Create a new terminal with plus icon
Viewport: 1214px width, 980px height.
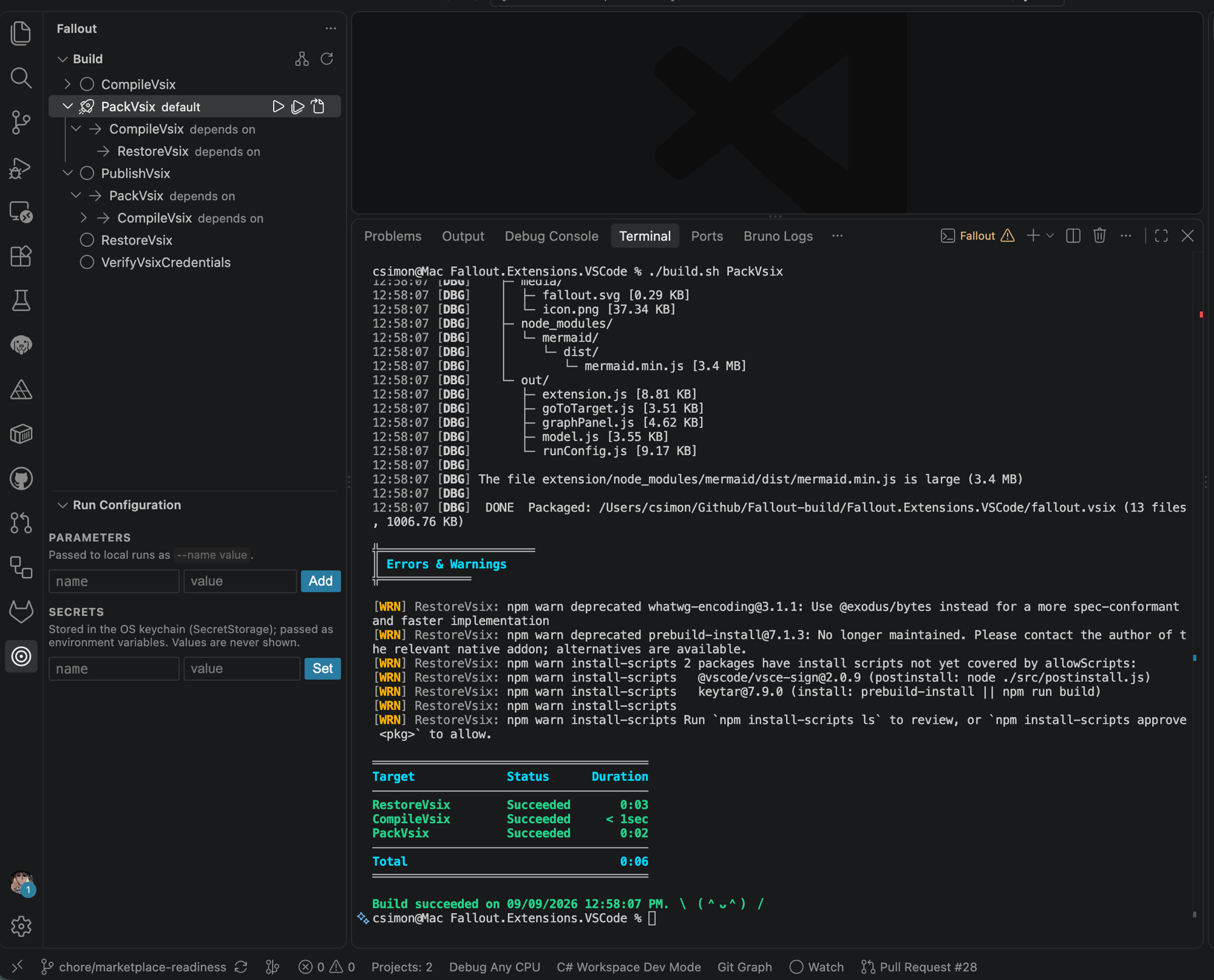point(1033,235)
